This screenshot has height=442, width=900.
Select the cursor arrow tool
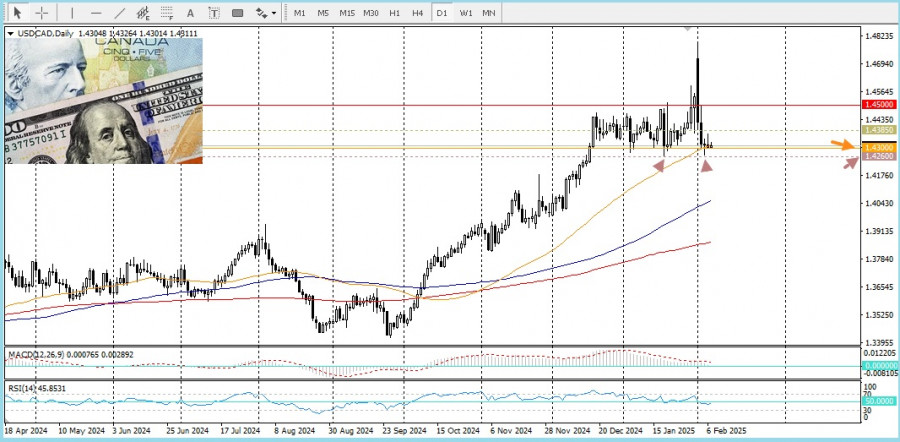[x=18, y=13]
